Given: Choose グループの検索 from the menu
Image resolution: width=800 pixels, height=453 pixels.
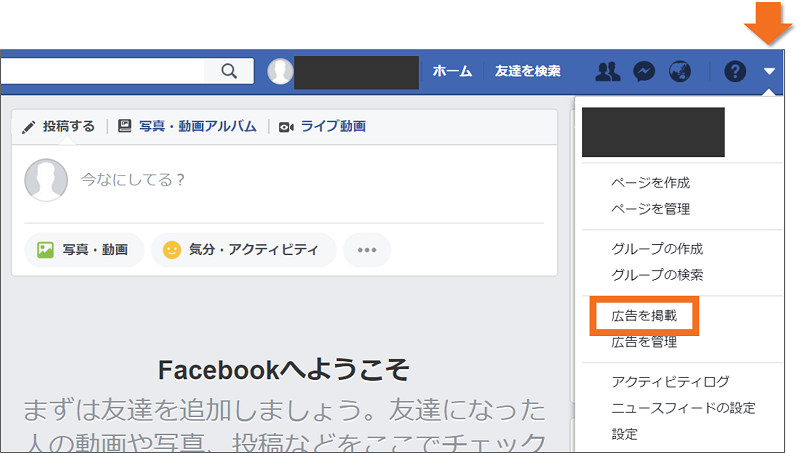Looking at the screenshot, I should click(x=657, y=275).
